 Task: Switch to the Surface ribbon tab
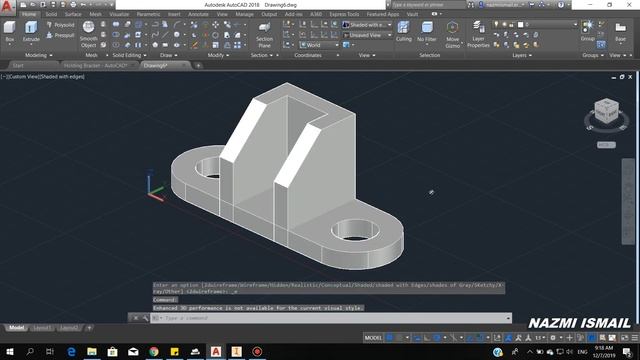click(73, 14)
